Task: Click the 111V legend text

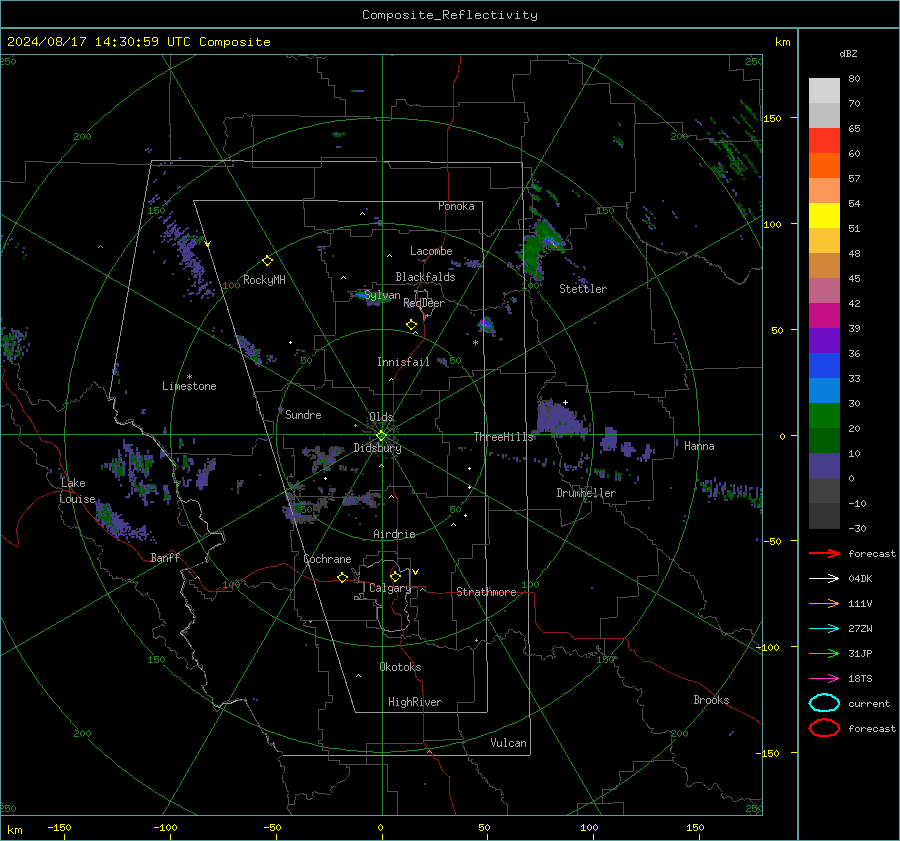Action: point(860,603)
